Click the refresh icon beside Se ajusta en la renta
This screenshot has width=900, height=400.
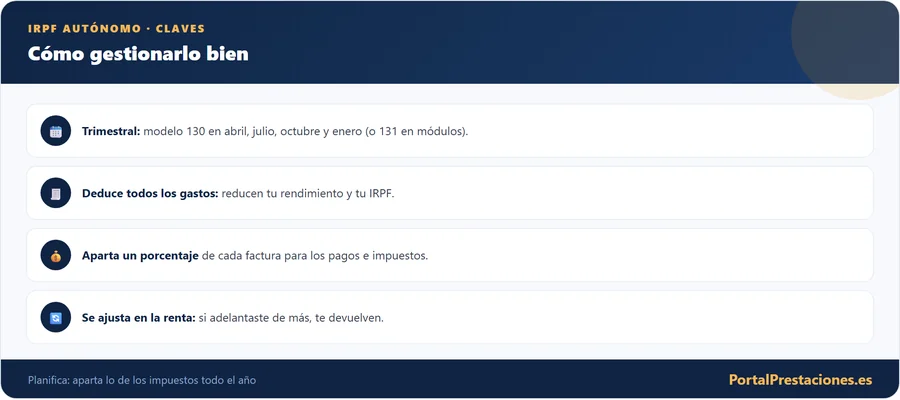[56, 317]
